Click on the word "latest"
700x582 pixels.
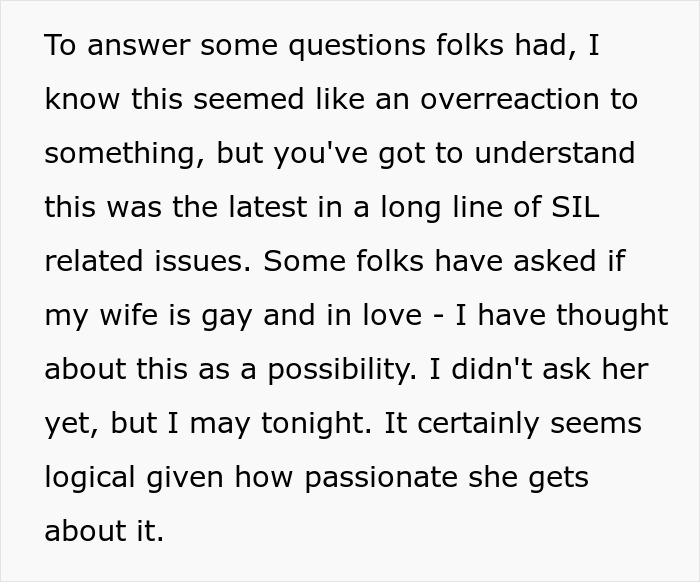(x=268, y=207)
